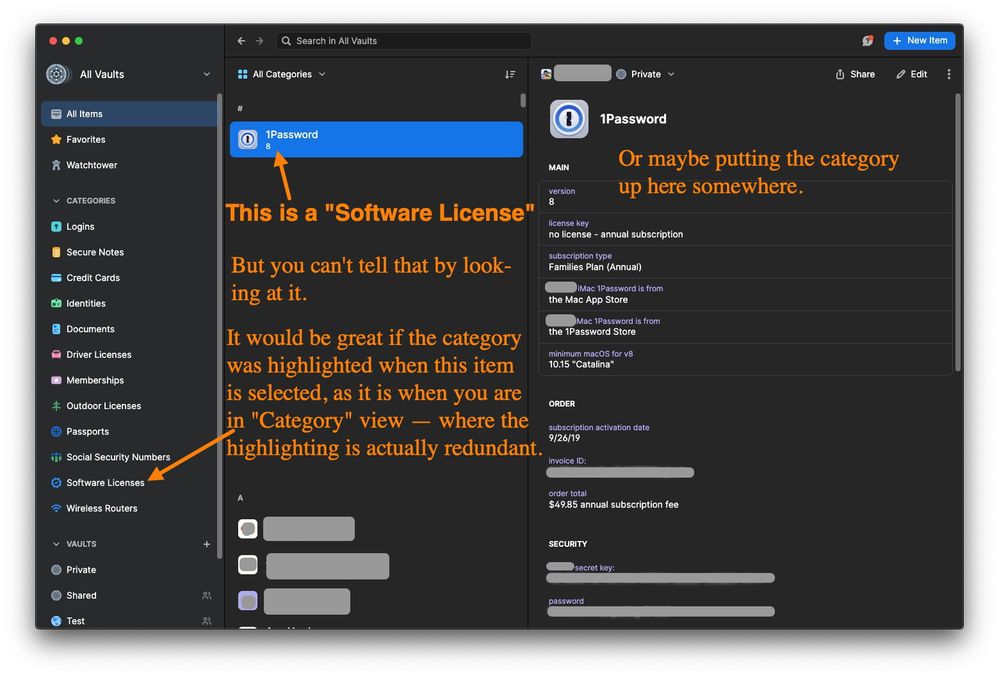Click the Watchtower sidebar icon

tap(56, 165)
